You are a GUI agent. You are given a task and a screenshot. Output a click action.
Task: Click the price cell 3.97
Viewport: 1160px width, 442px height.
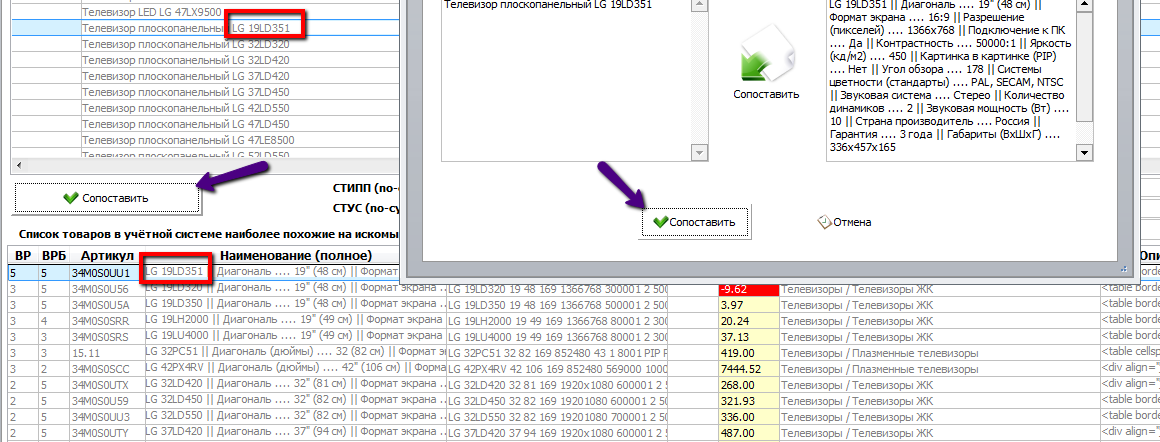point(749,304)
